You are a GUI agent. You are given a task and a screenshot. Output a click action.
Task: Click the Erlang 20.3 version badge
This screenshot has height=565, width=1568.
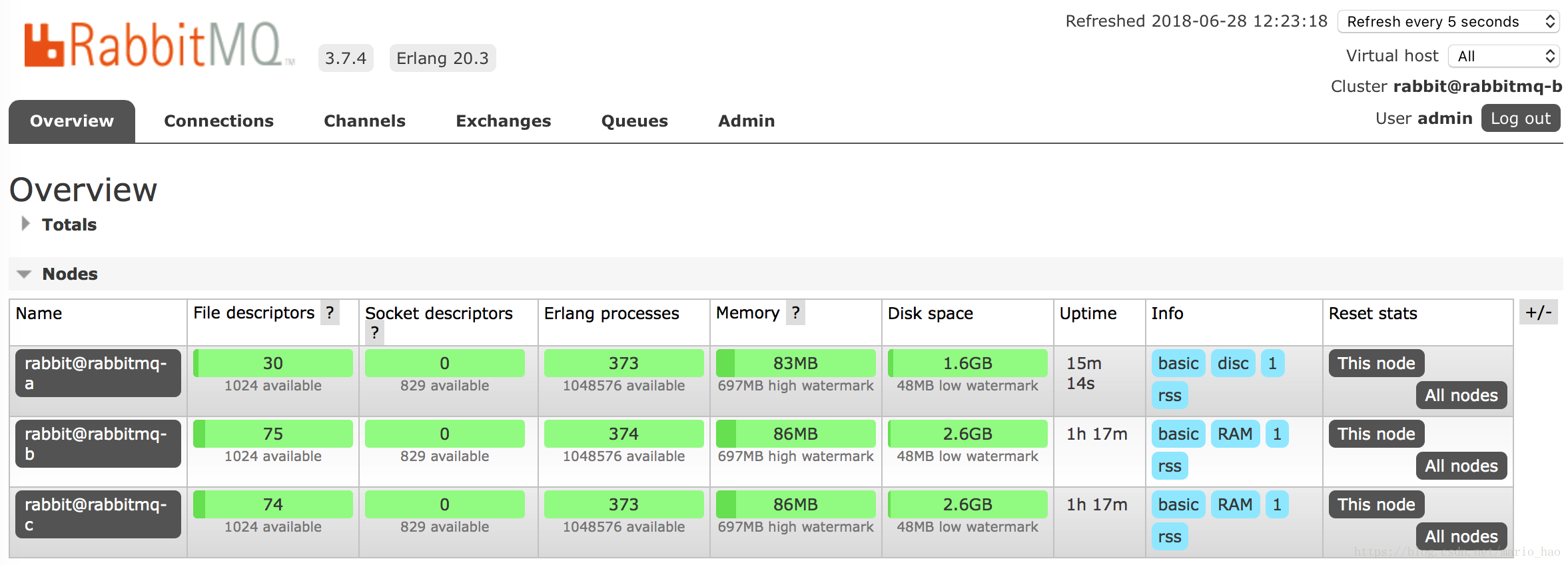(442, 58)
